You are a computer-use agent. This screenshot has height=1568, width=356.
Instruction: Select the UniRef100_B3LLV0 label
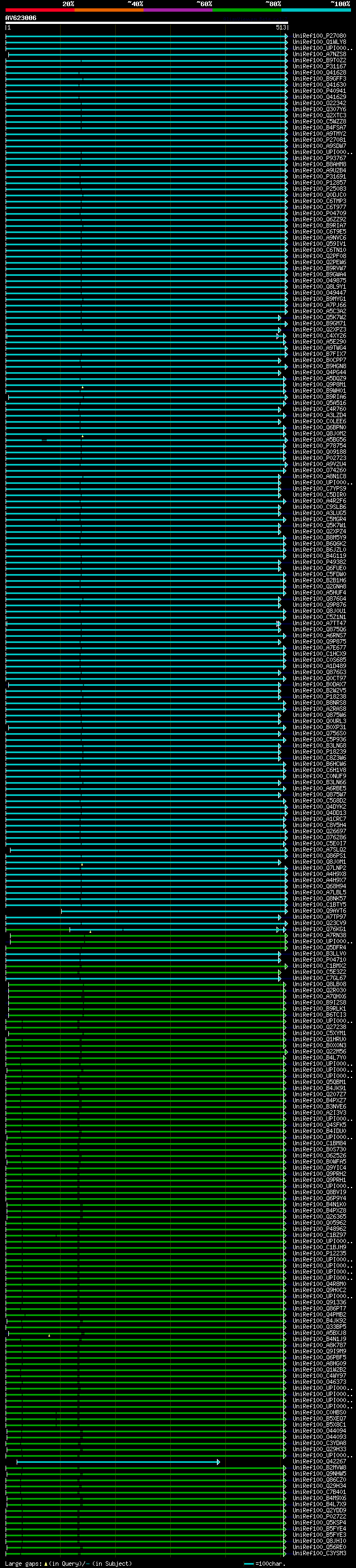319,954
